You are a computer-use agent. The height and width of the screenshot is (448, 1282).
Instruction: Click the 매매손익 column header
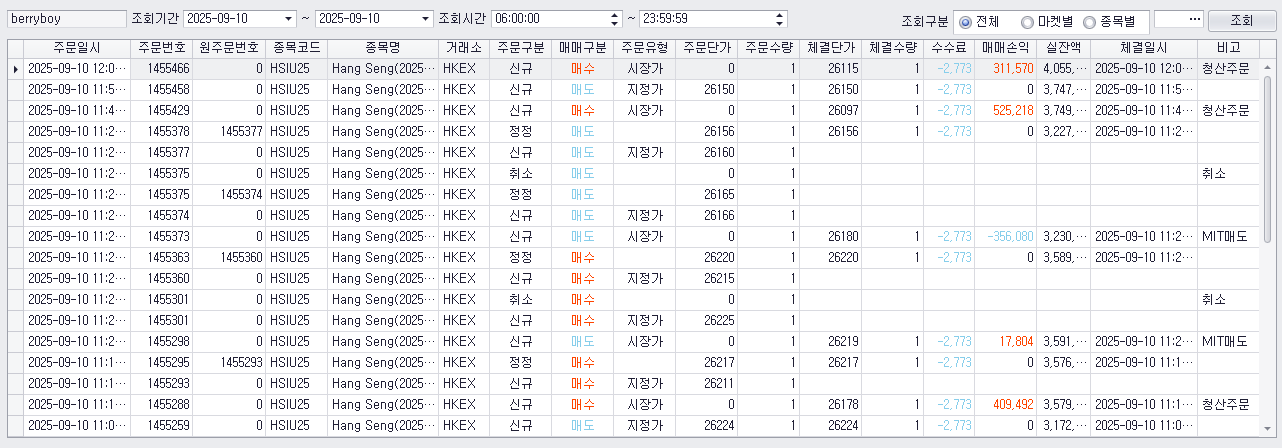(x=1006, y=48)
